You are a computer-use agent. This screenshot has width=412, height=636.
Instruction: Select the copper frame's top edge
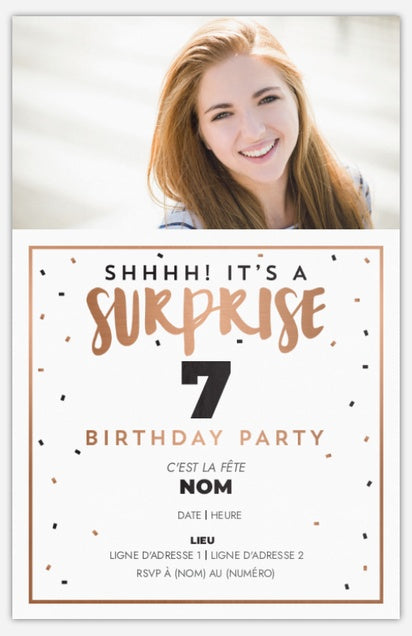[206, 247]
